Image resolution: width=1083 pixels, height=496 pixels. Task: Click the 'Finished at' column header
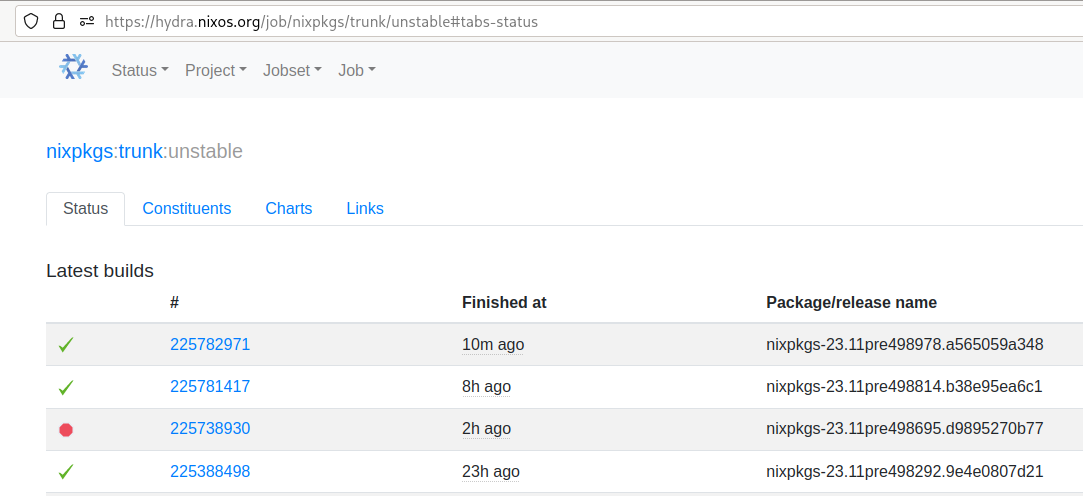[x=504, y=303]
